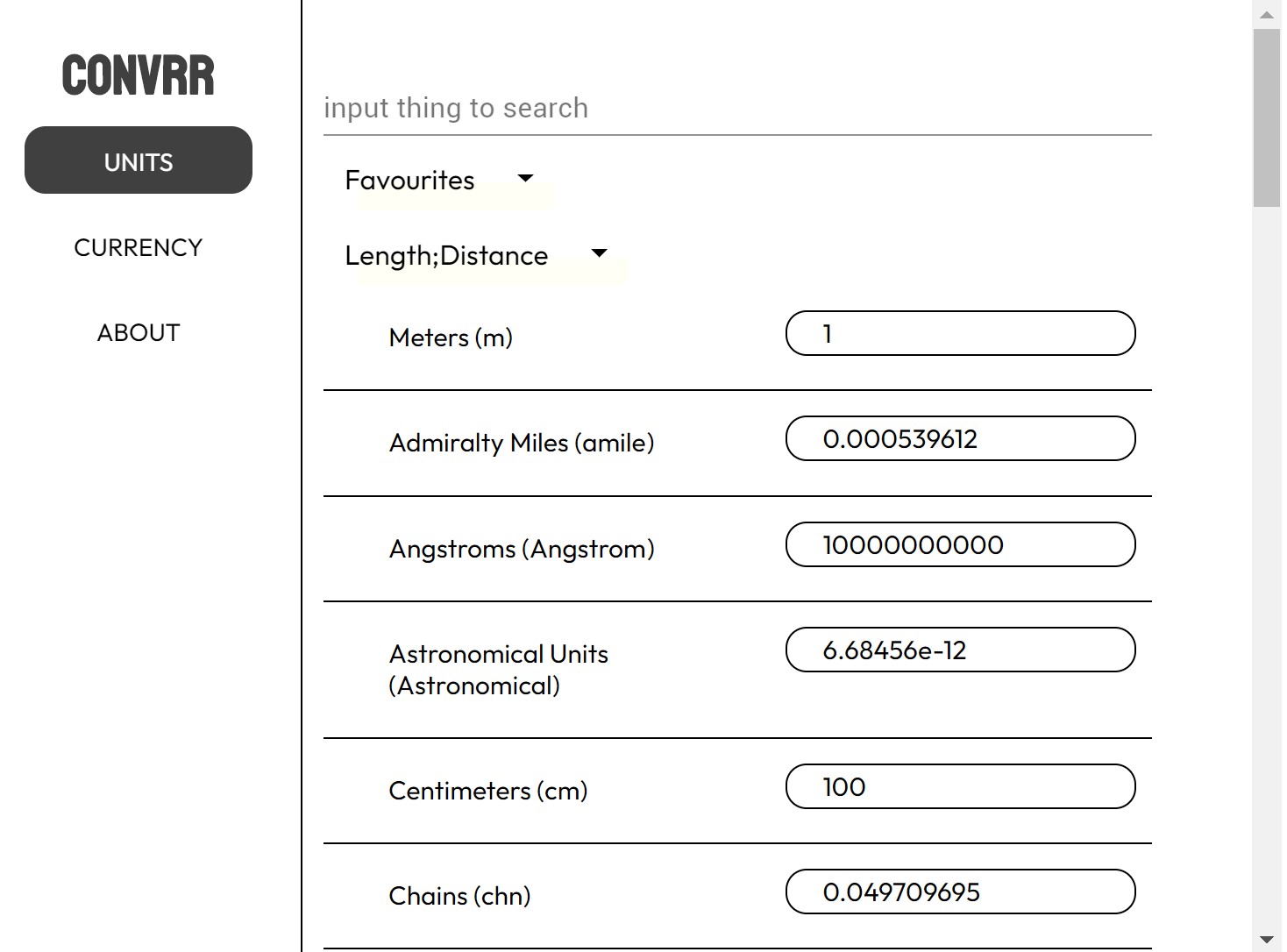Toggle the Length;Distance section label
This screenshot has width=1287, height=952.
click(x=446, y=256)
